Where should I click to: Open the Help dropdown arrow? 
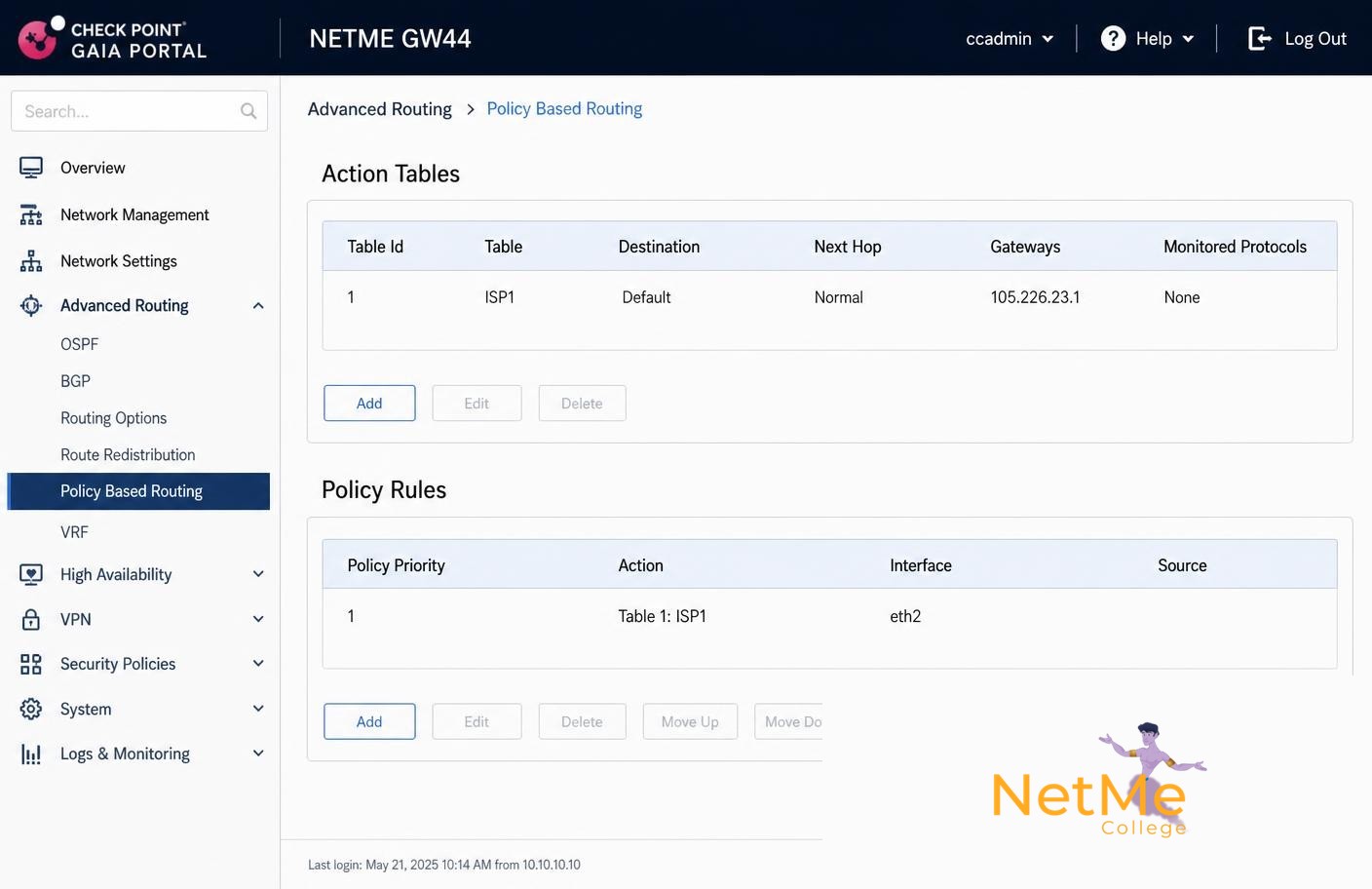click(1188, 39)
